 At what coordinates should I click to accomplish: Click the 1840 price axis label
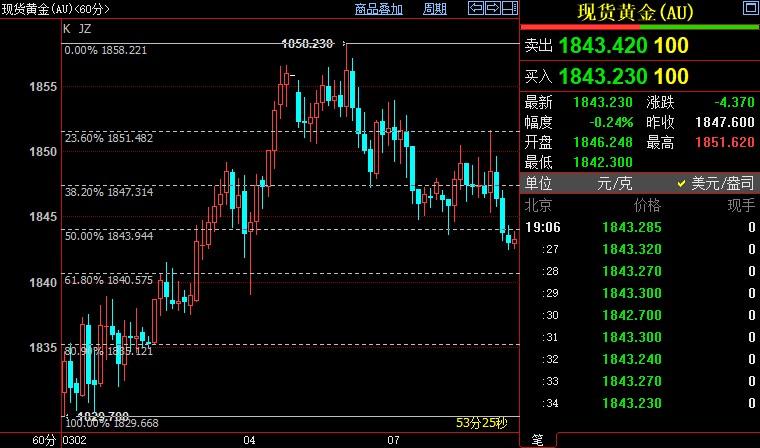43,282
